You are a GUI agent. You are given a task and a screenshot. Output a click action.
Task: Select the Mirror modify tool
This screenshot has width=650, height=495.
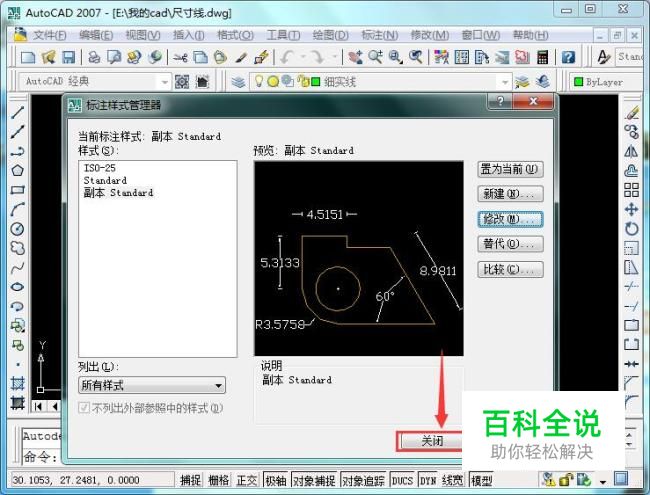(x=631, y=151)
